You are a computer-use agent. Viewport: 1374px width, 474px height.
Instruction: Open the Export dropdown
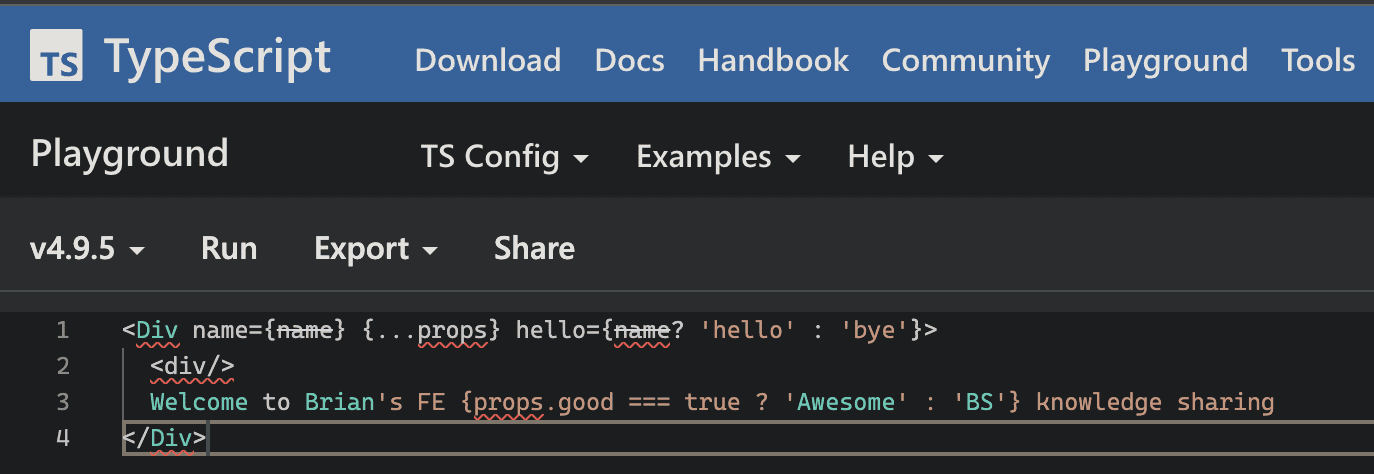point(376,248)
